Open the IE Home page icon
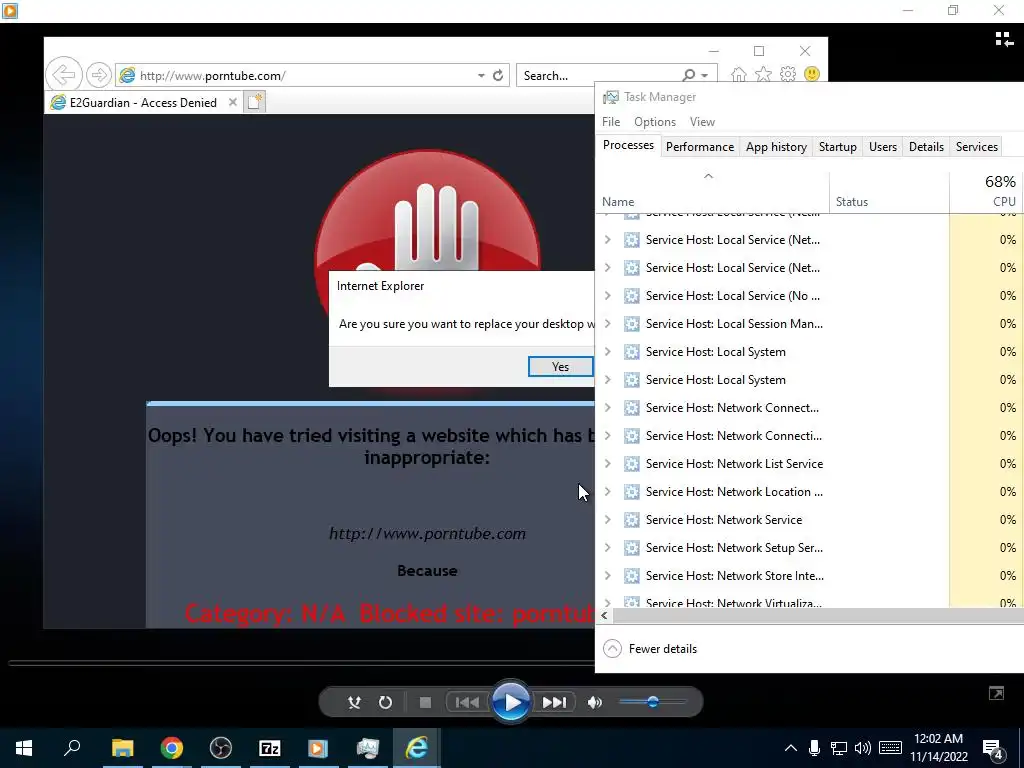Viewport: 1024px width, 768px height. tap(739, 74)
